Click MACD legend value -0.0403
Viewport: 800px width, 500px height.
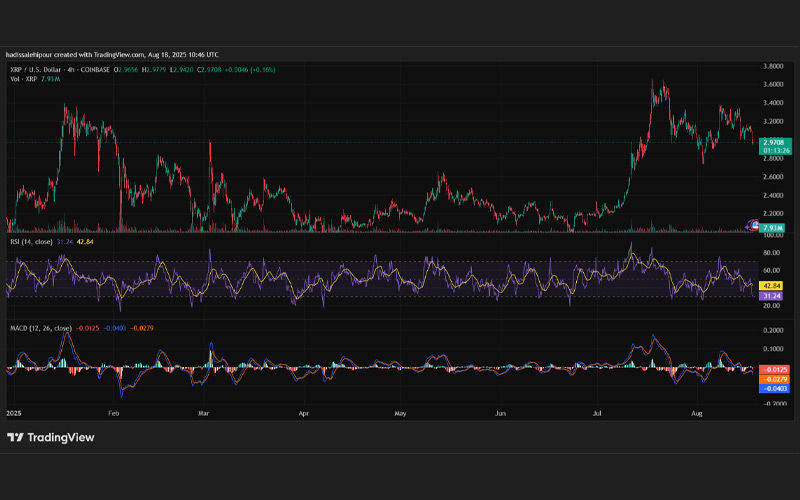point(115,328)
